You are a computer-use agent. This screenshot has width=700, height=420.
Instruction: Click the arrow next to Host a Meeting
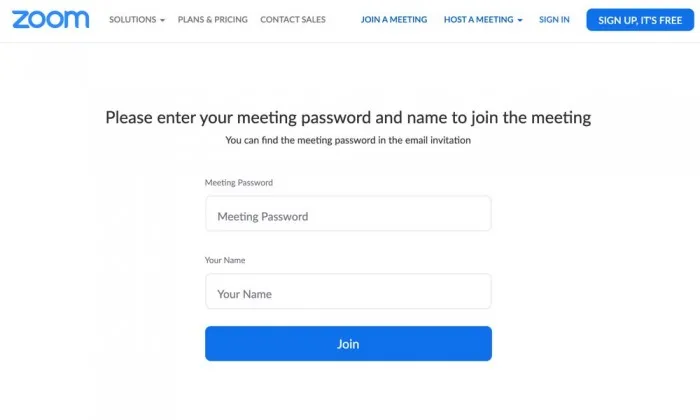[520, 20]
